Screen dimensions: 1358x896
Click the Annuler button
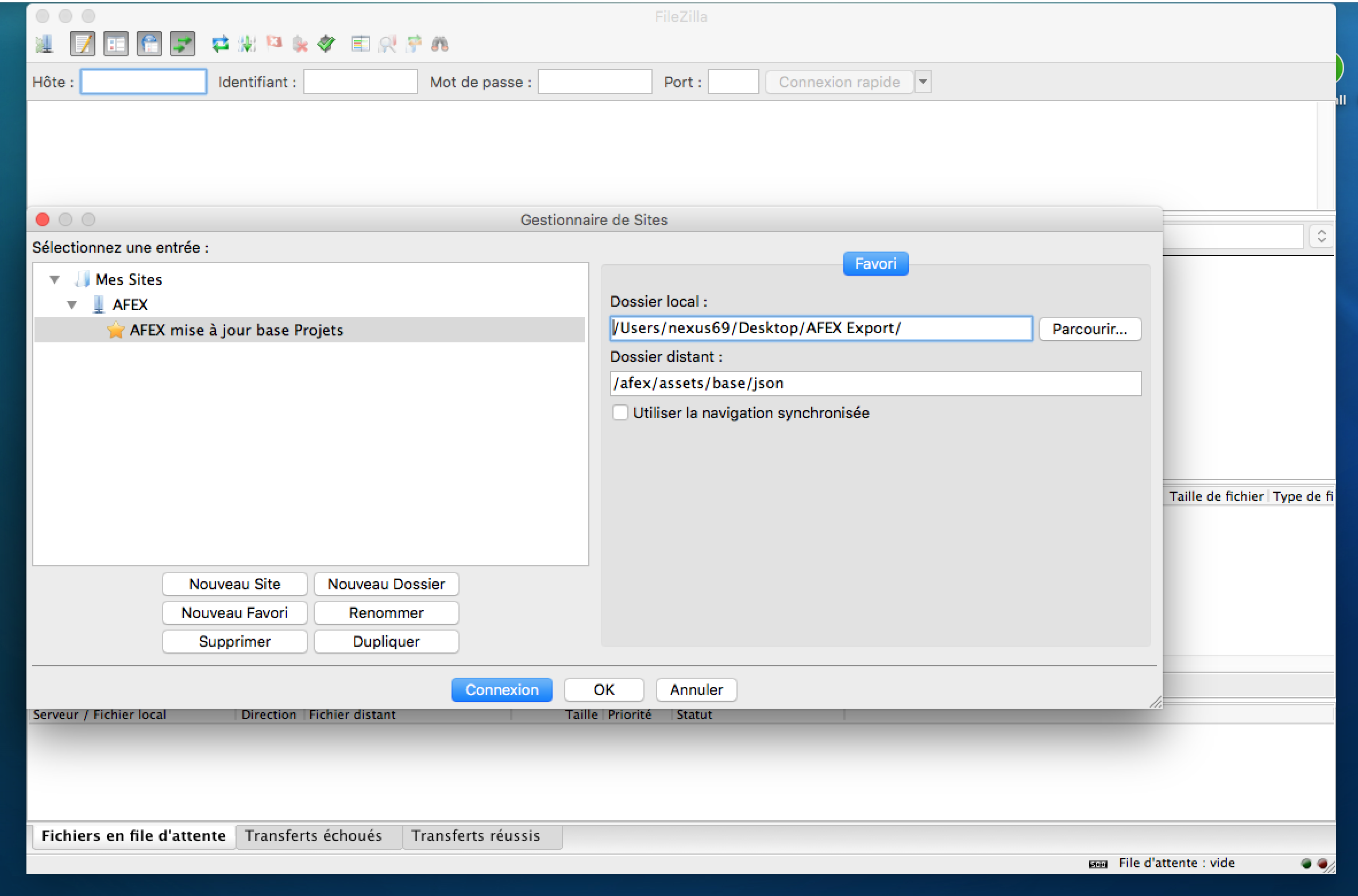(x=696, y=690)
